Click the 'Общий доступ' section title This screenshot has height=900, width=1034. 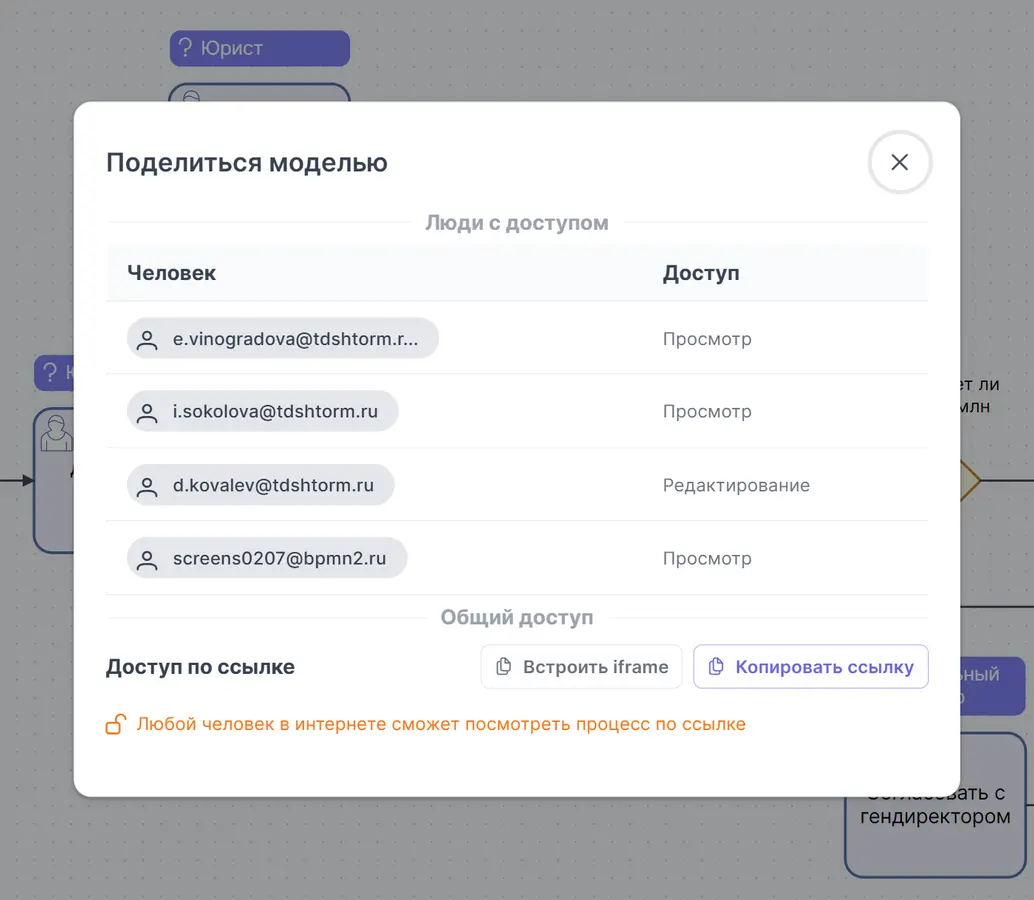point(517,617)
